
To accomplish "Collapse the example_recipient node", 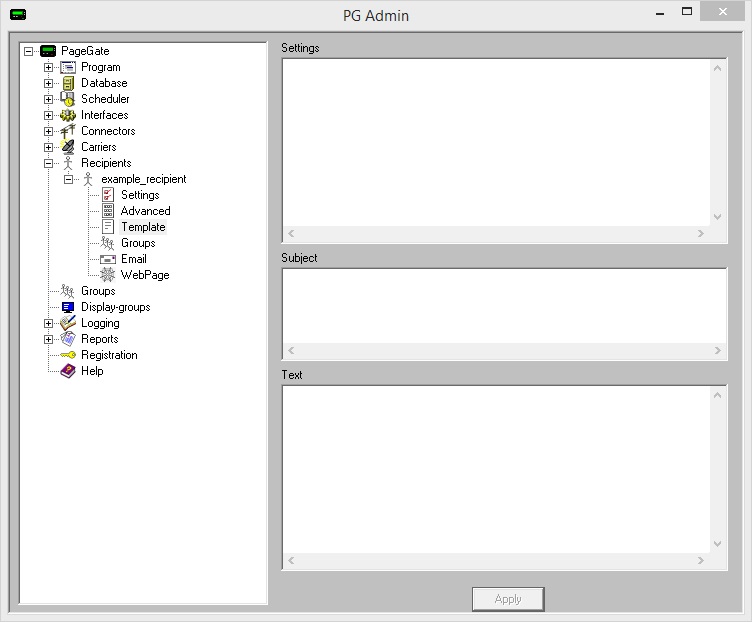I will (x=69, y=179).
